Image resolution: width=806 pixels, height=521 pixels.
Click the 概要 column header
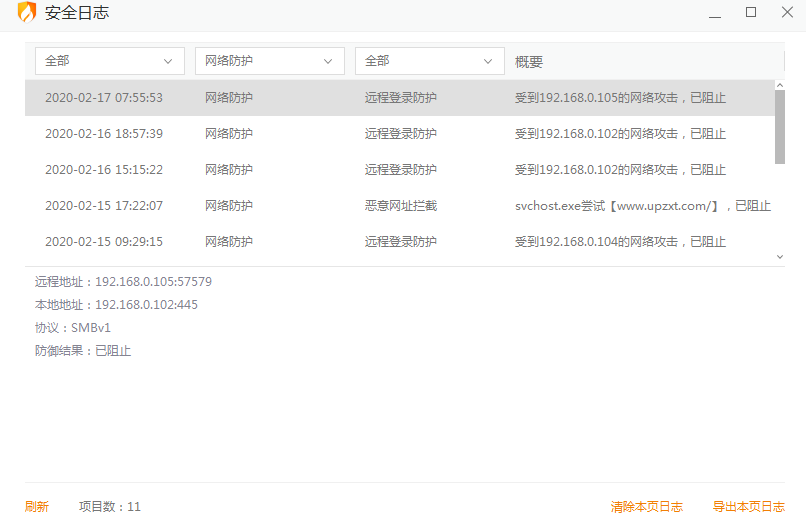[x=529, y=62]
